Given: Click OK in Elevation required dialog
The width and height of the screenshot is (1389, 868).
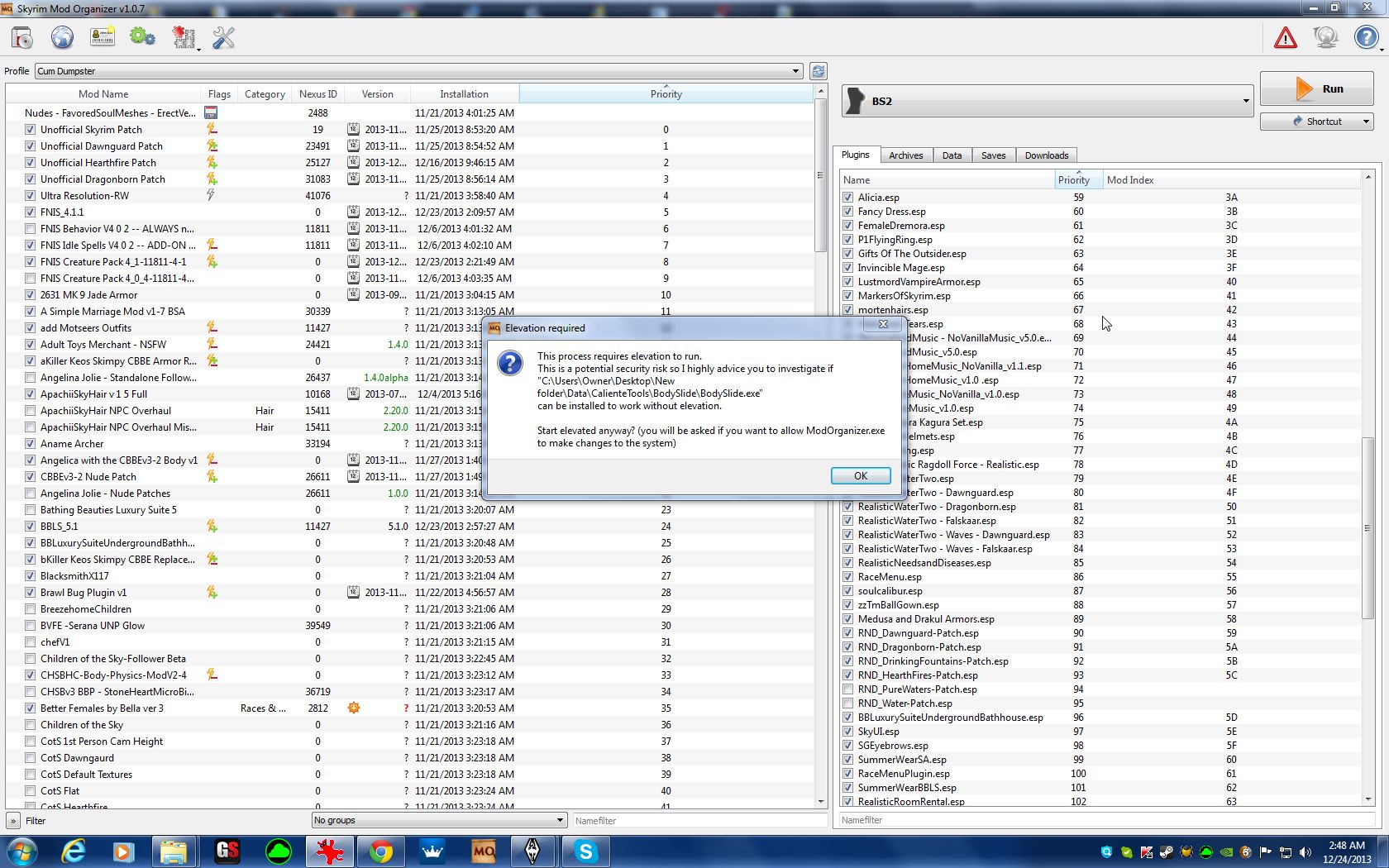Looking at the screenshot, I should point(861,476).
